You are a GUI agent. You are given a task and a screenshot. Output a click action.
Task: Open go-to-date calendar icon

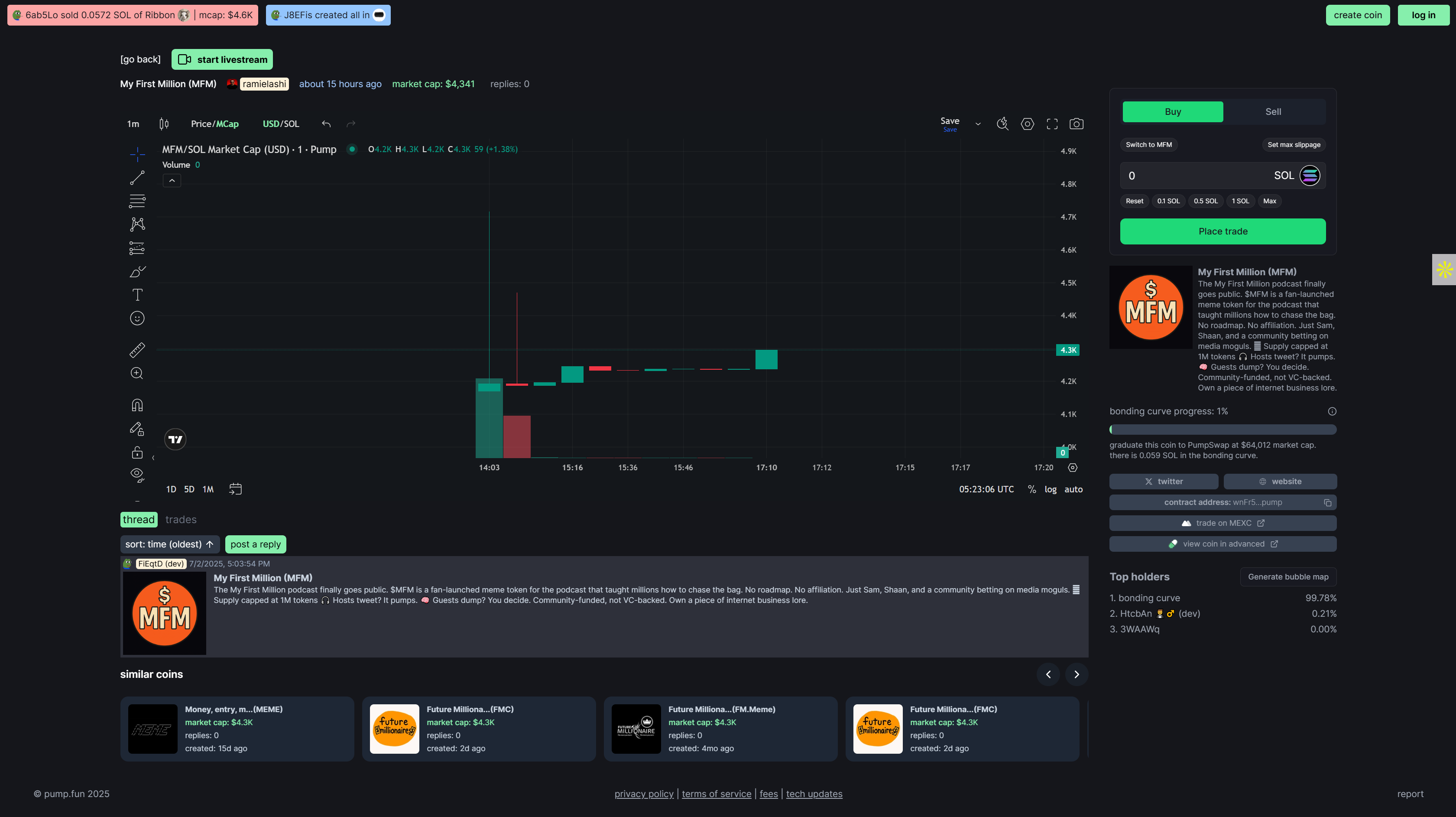tap(235, 489)
